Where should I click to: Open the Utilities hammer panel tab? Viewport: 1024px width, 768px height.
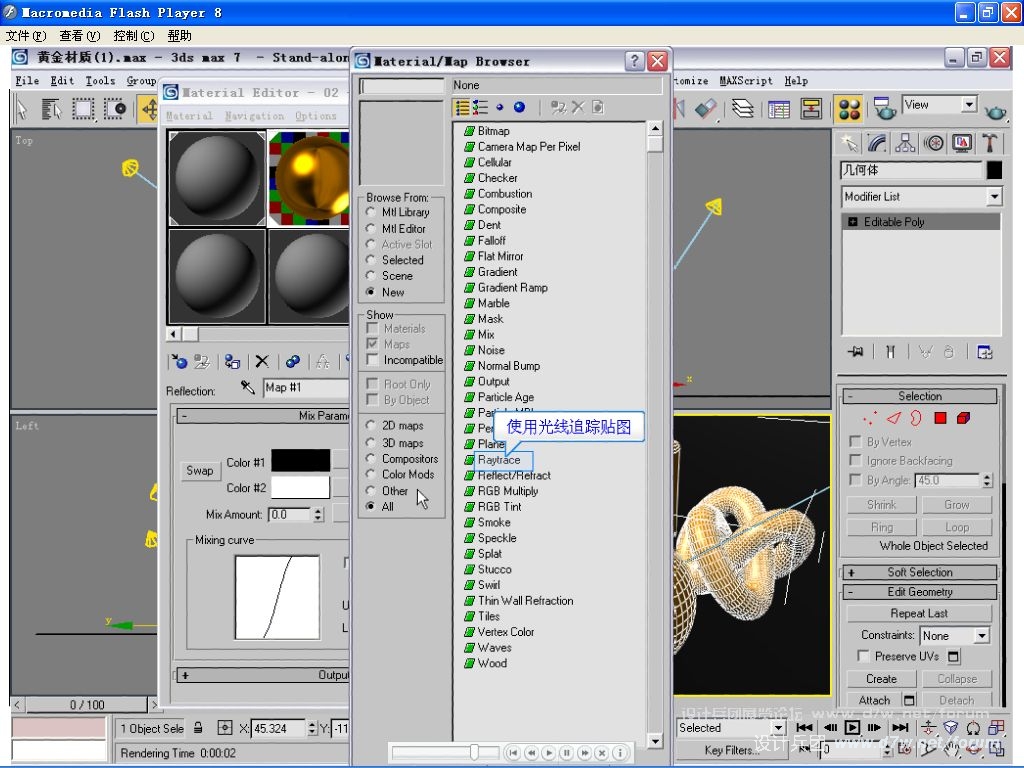click(990, 143)
